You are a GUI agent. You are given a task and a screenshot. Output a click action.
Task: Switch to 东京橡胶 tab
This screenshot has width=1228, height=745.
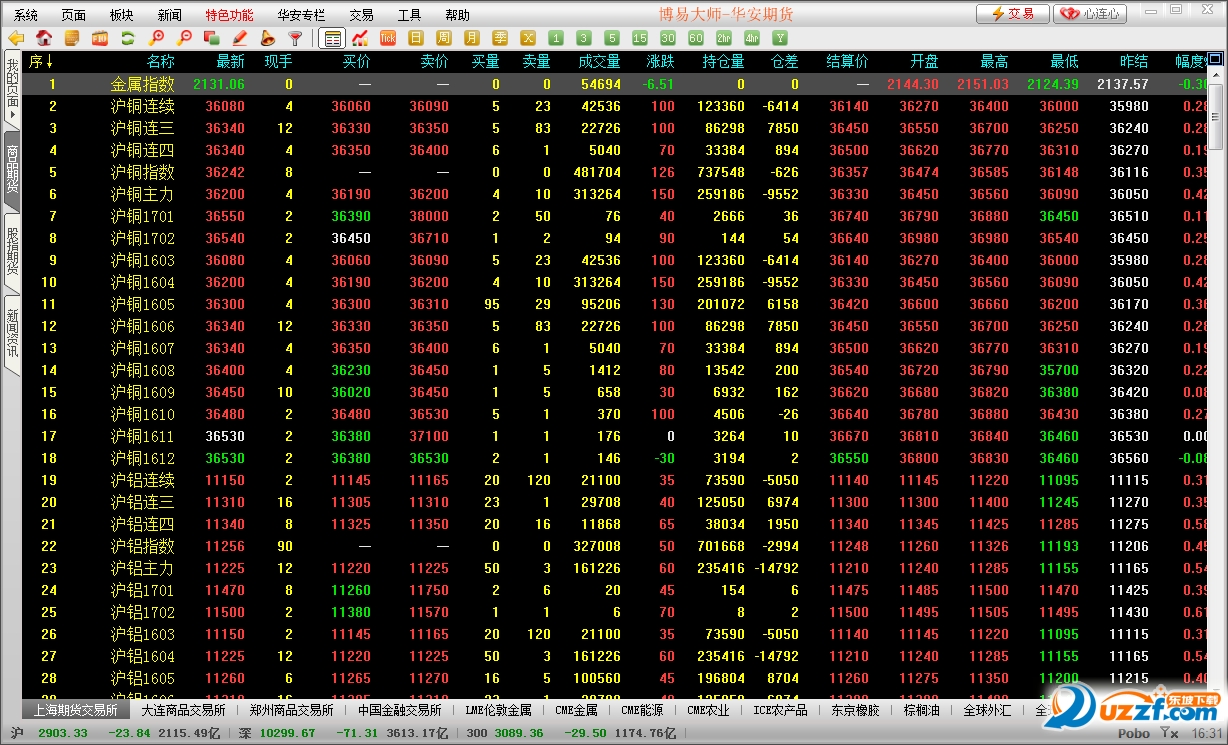click(x=856, y=710)
